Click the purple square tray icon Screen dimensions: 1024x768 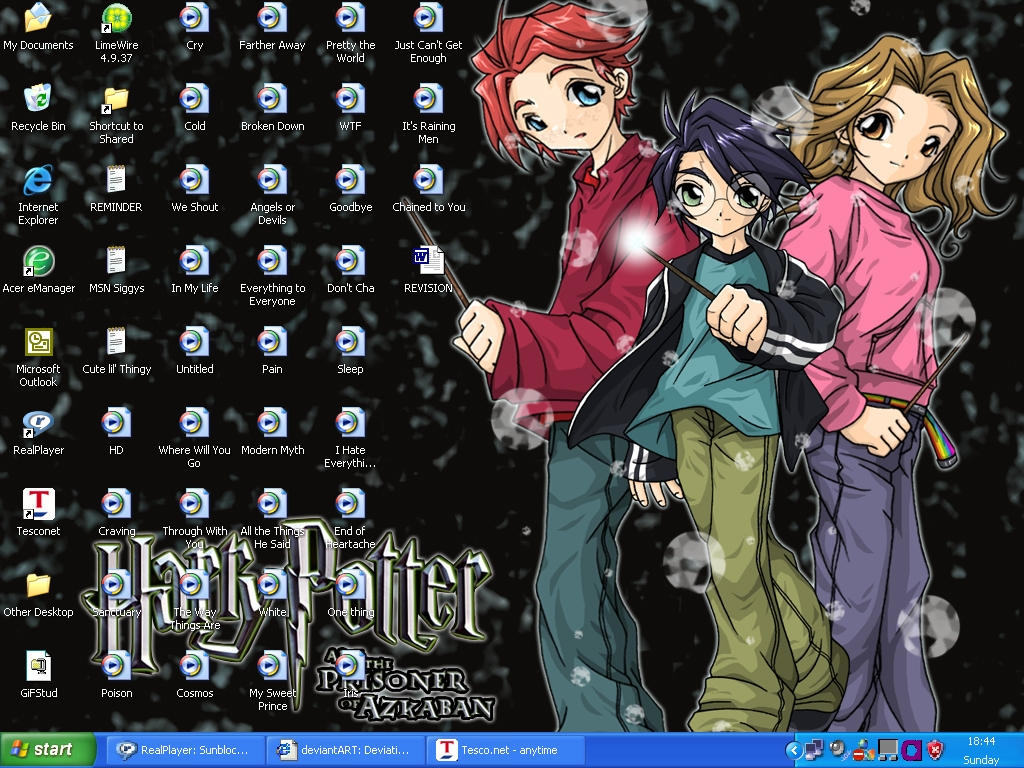pos(912,750)
